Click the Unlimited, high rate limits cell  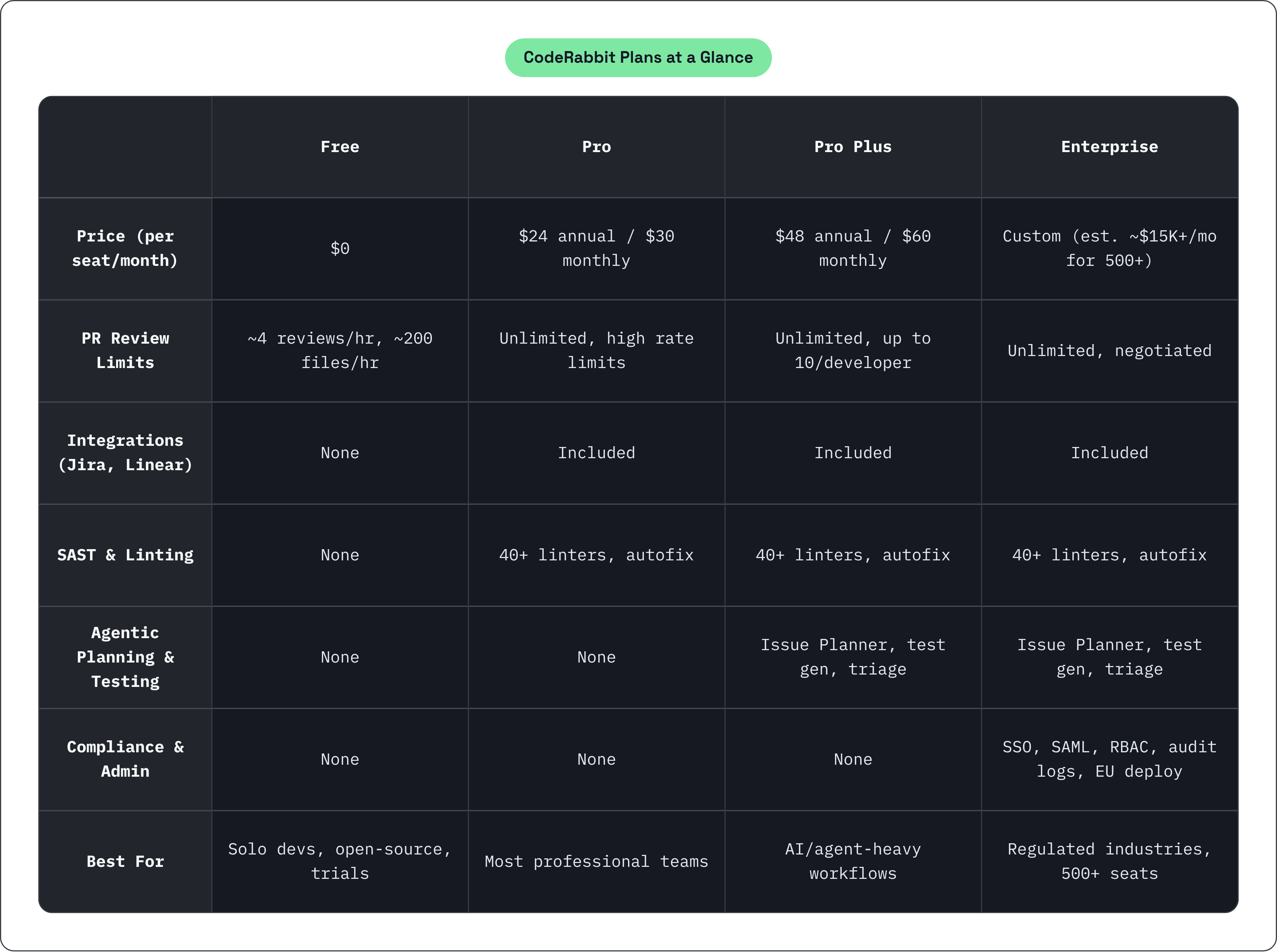pyautogui.click(x=596, y=350)
